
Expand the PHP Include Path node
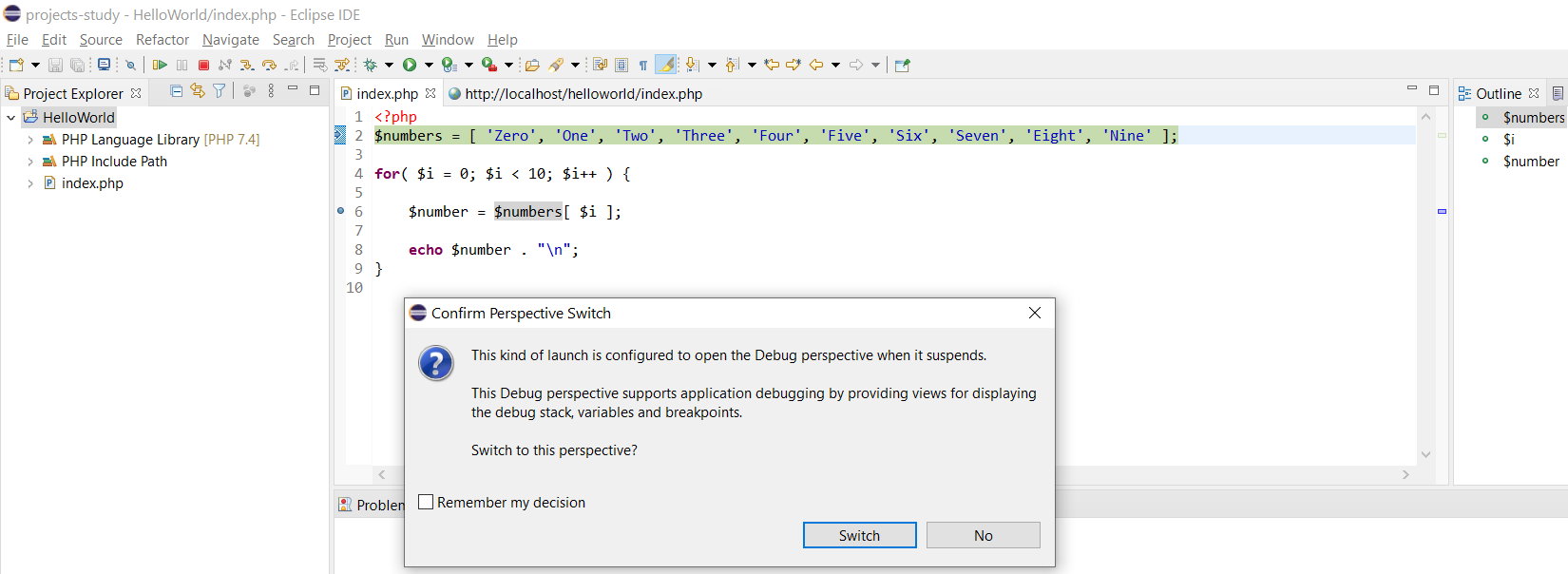pos(30,162)
